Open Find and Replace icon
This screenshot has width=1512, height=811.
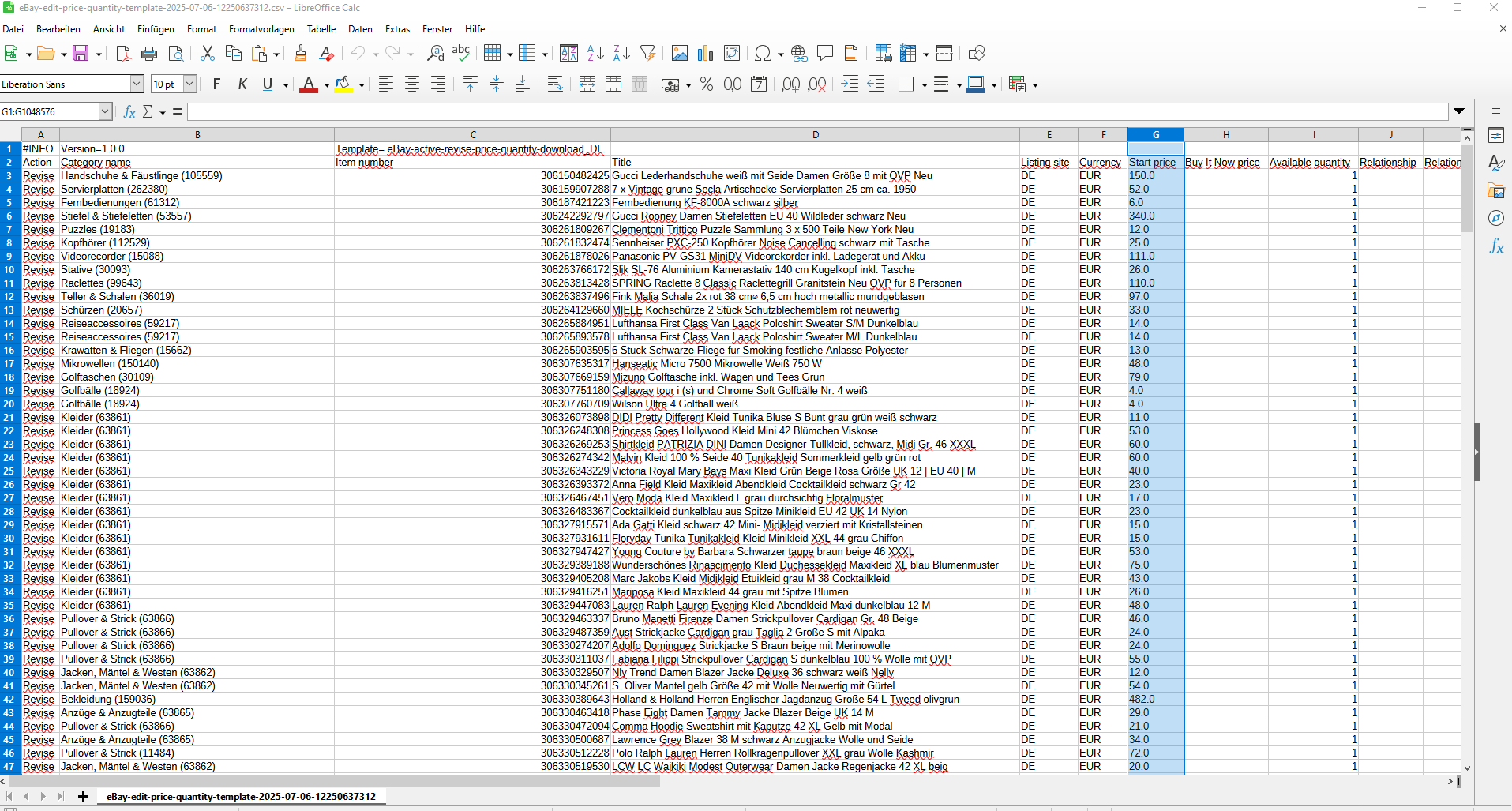(435, 53)
